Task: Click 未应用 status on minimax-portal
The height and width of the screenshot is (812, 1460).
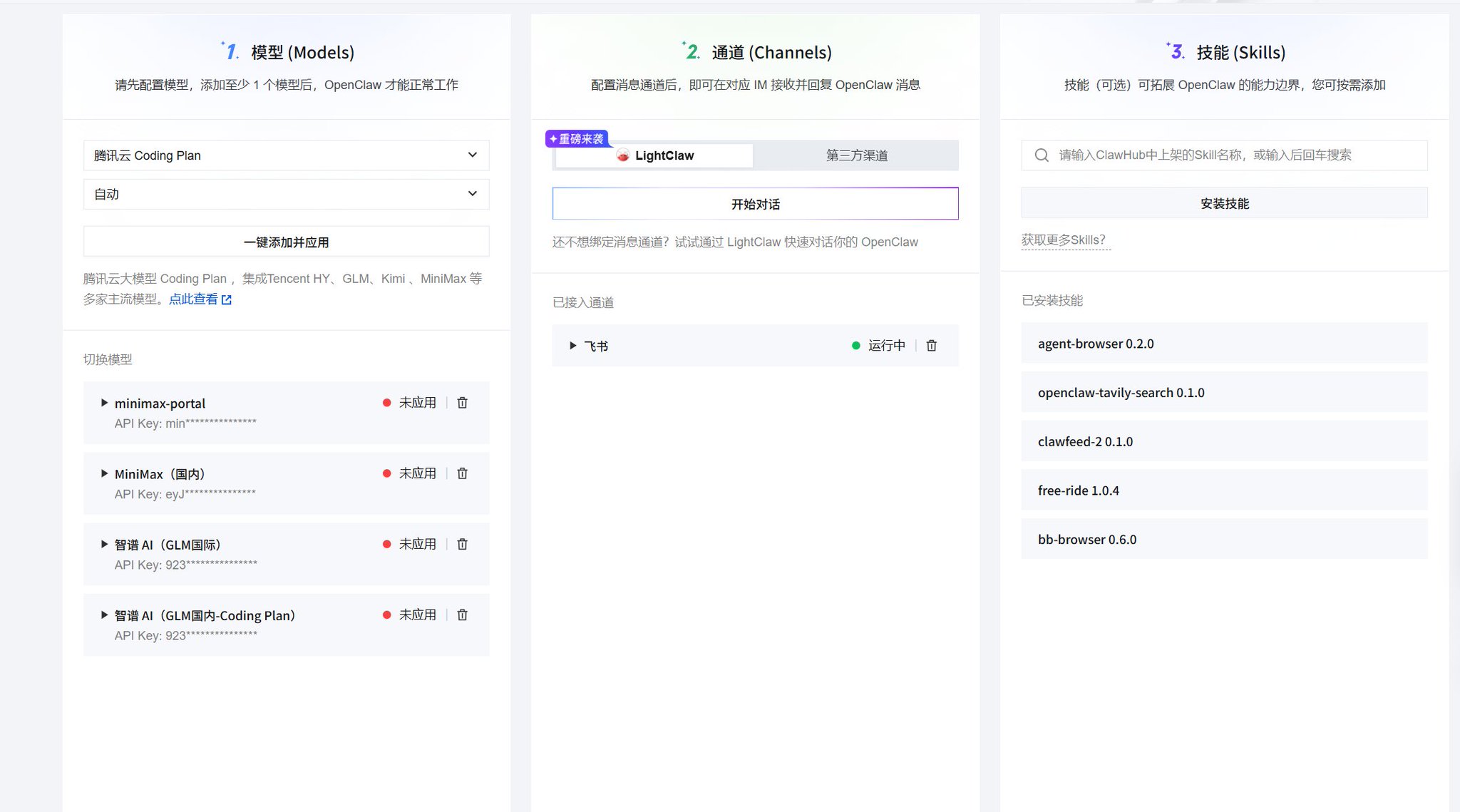Action: (410, 403)
